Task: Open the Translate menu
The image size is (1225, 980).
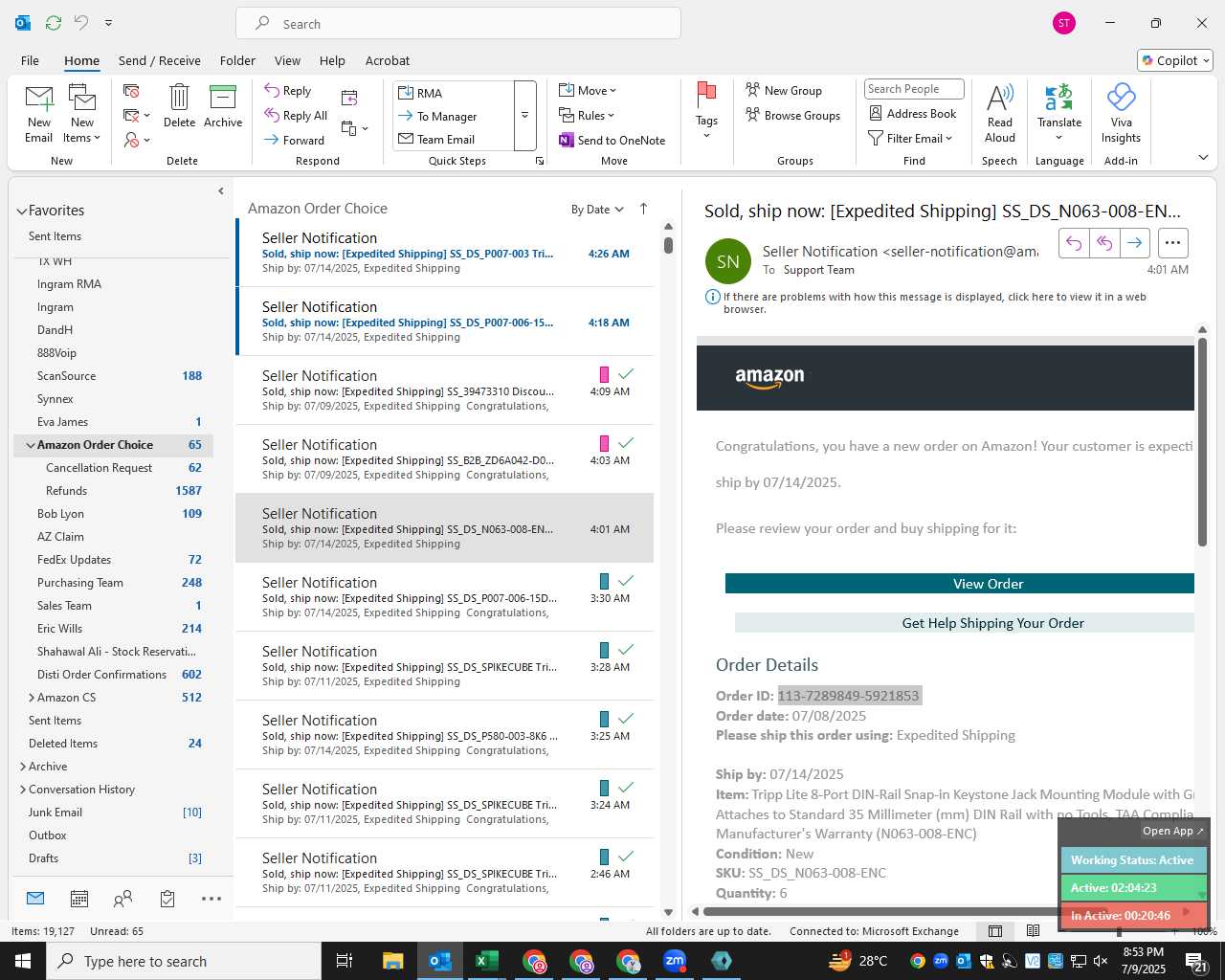Action: click(x=1059, y=112)
